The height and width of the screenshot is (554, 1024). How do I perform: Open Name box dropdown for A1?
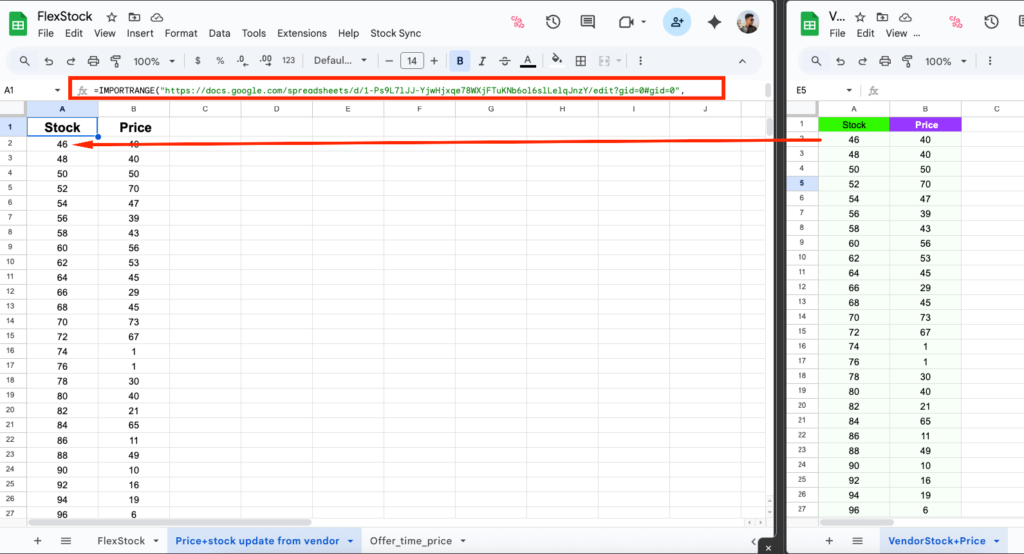pyautogui.click(x=57, y=90)
